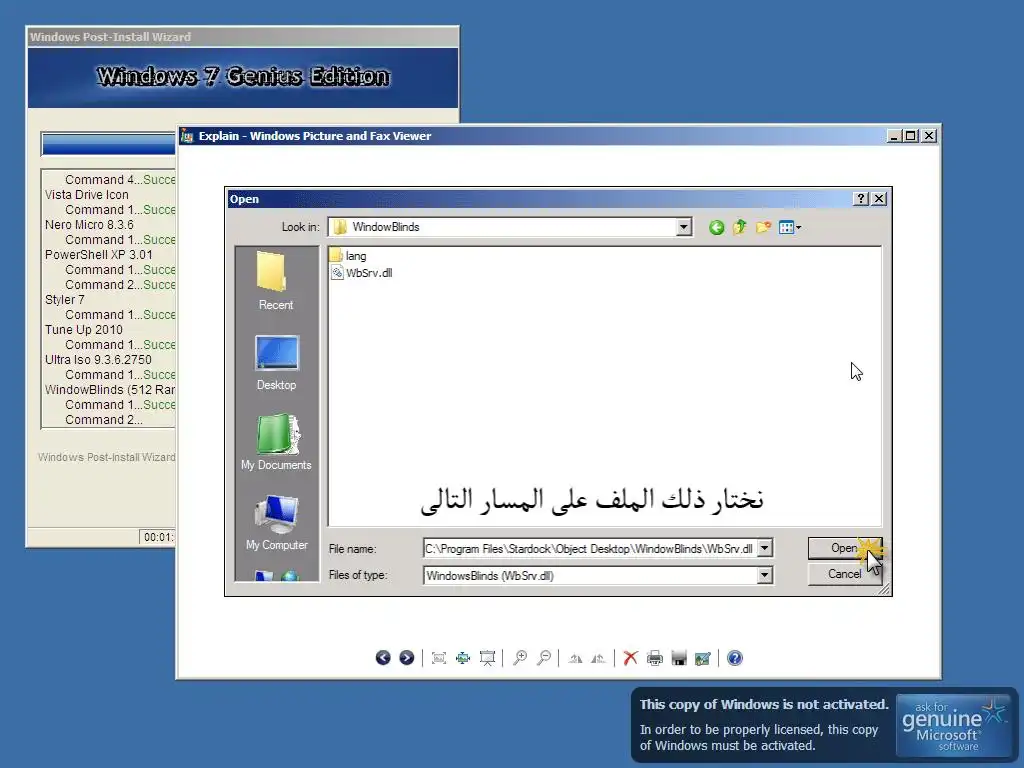Open Help in Picture Viewer toolbar
The image size is (1024, 768).
[x=735, y=658]
